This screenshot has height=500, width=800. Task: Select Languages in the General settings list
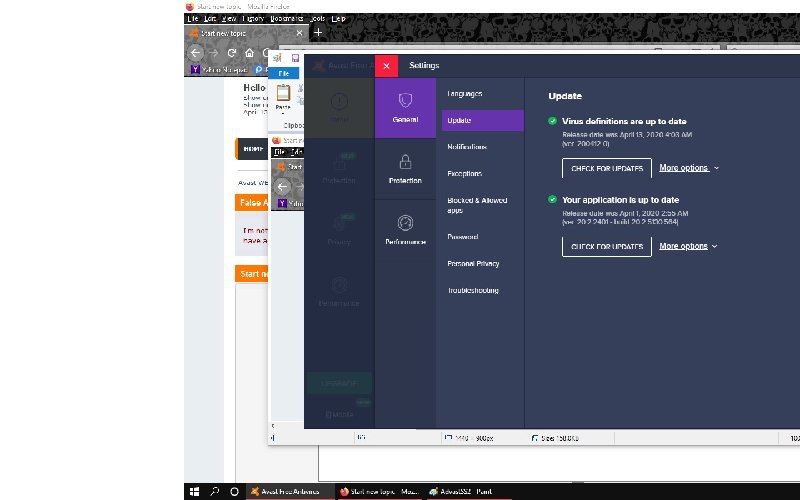(x=464, y=94)
